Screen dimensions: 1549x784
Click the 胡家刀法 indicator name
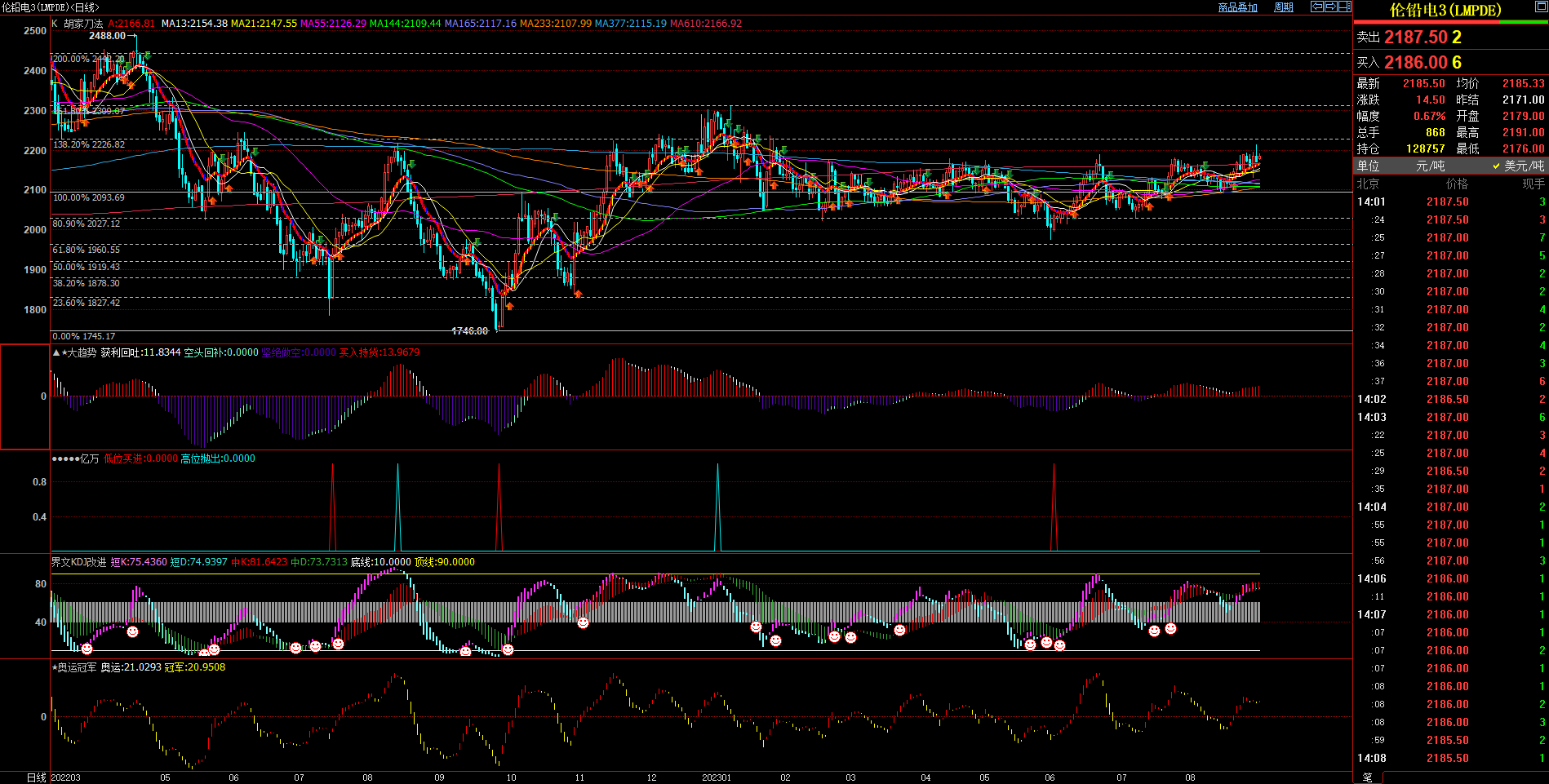(83, 24)
